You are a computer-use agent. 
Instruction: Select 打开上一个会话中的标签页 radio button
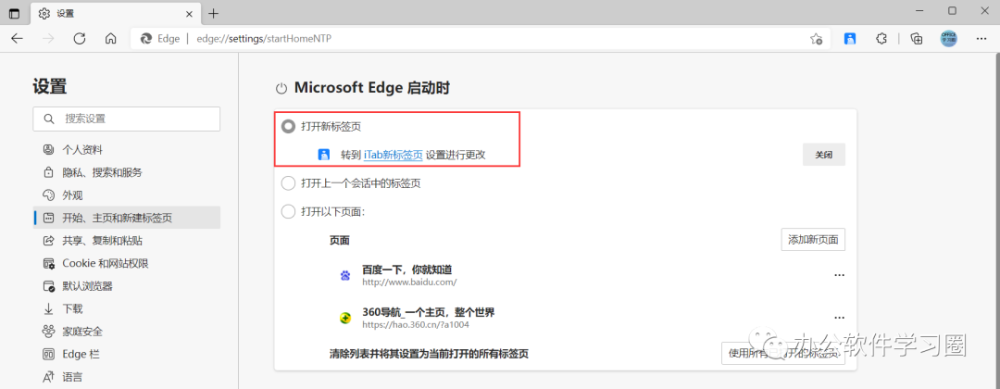(288, 184)
